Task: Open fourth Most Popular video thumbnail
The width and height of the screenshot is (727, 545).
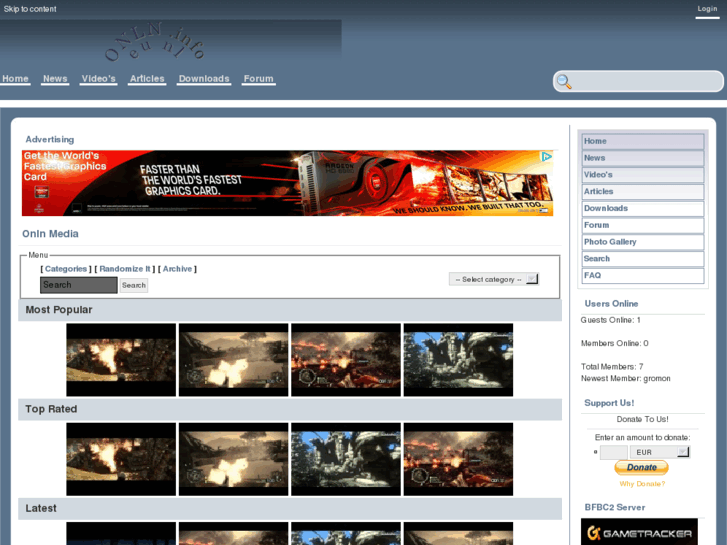Action: coord(458,360)
